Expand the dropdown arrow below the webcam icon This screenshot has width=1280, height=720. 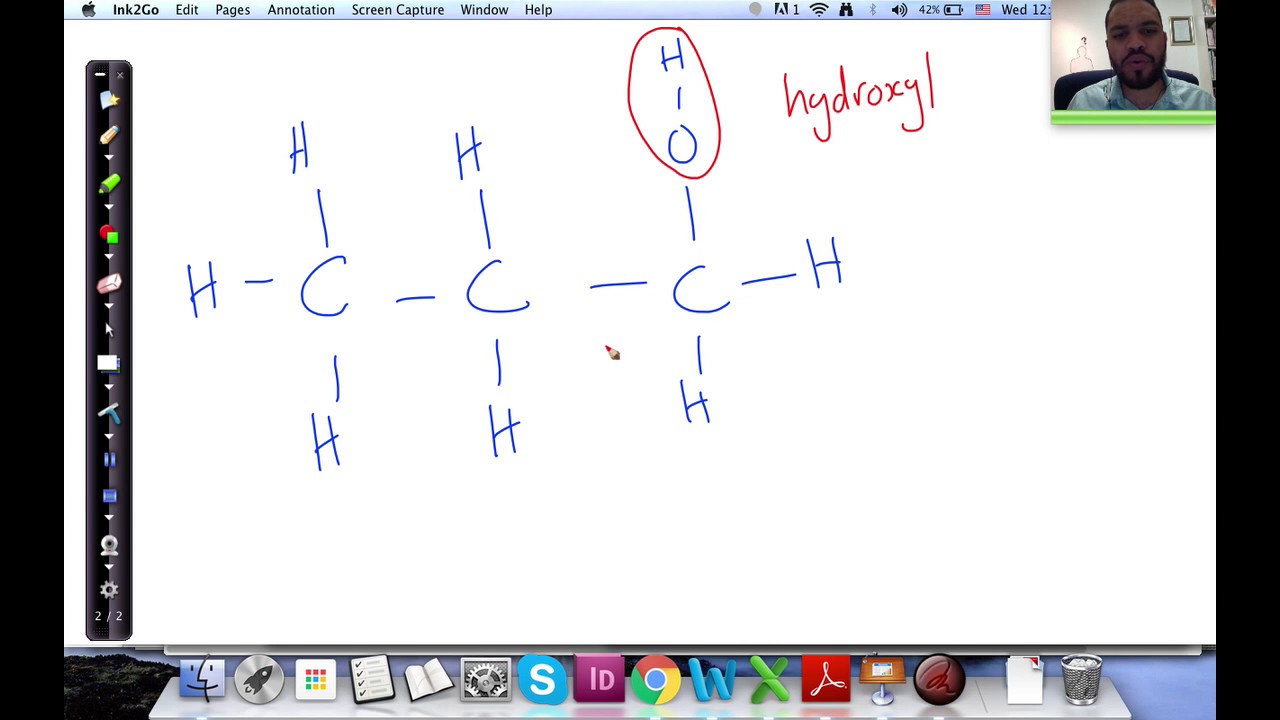(x=109, y=567)
